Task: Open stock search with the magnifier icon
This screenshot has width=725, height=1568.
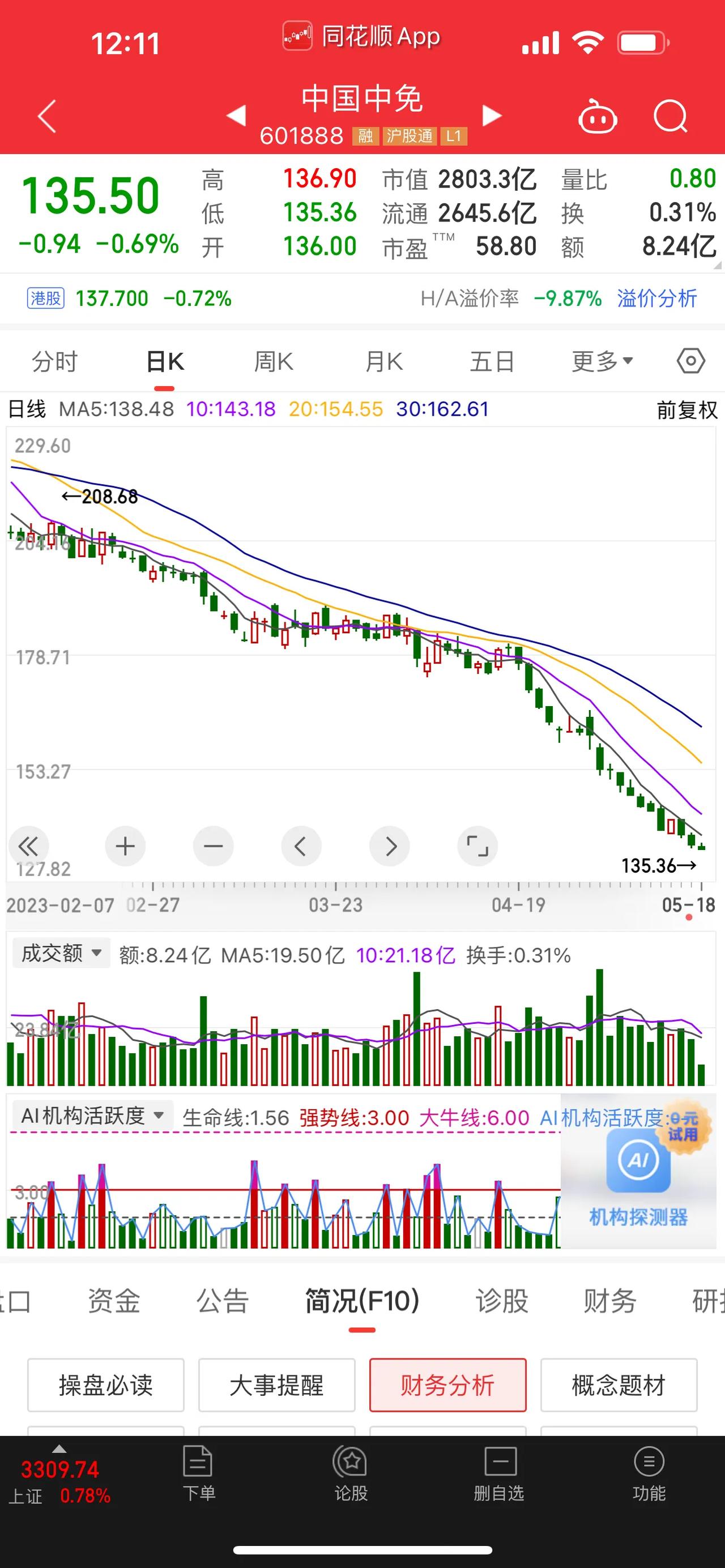Action: (670, 116)
